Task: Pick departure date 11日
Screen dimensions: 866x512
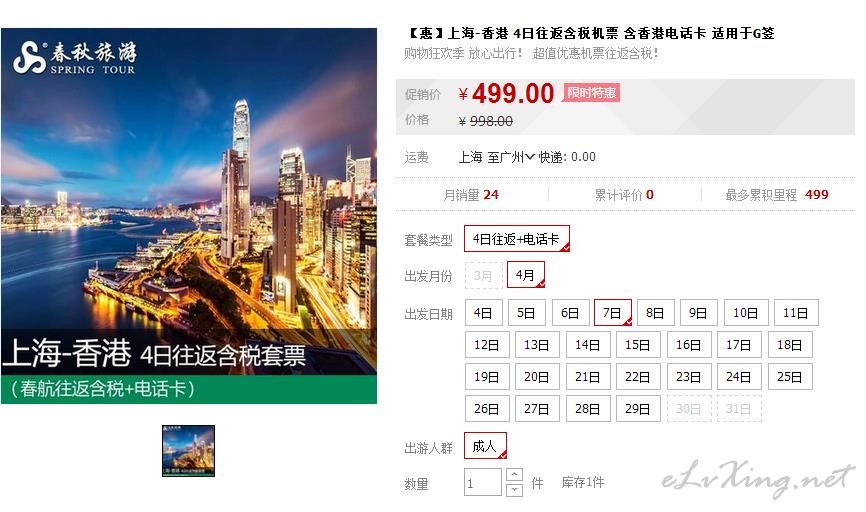Action: pyautogui.click(x=796, y=313)
